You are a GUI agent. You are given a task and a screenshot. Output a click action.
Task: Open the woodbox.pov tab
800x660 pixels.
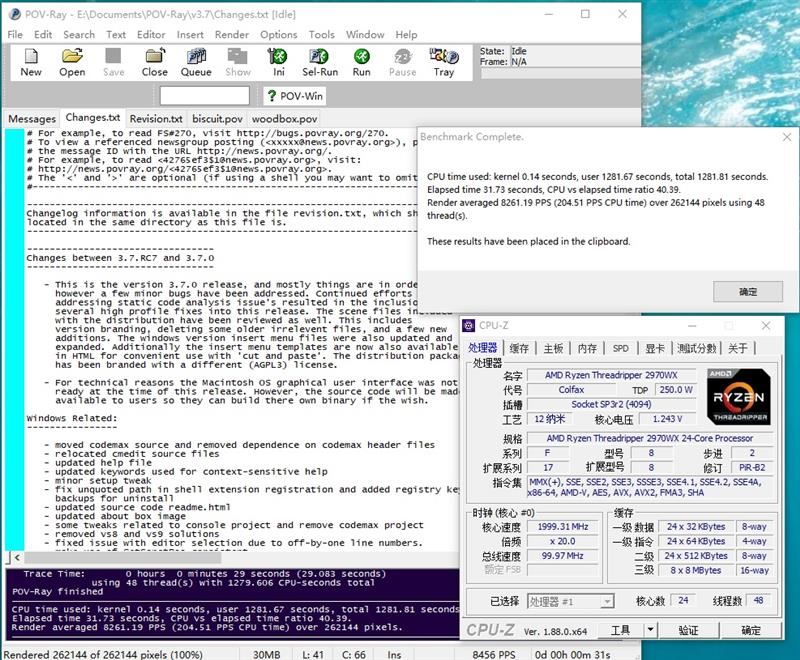pos(284,119)
